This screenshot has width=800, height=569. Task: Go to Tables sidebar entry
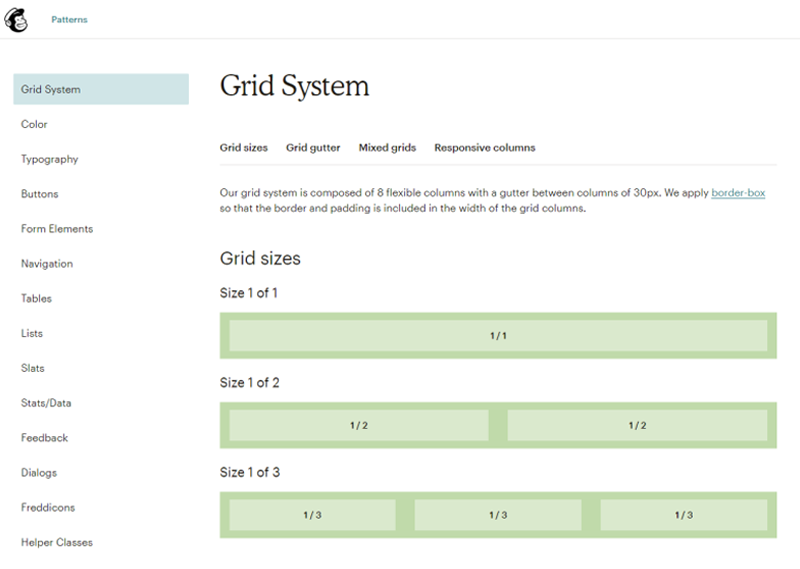[36, 299]
